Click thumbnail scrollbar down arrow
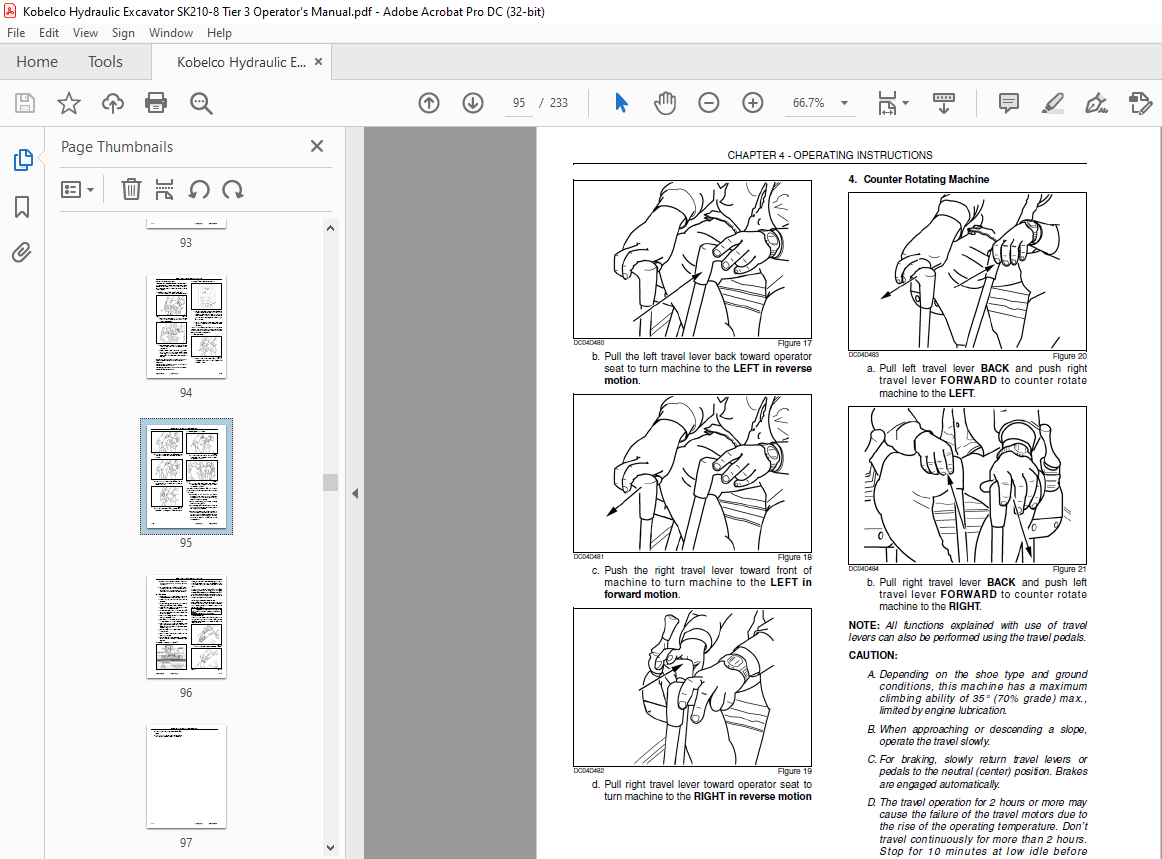This screenshot has width=1162, height=859. tap(331, 847)
